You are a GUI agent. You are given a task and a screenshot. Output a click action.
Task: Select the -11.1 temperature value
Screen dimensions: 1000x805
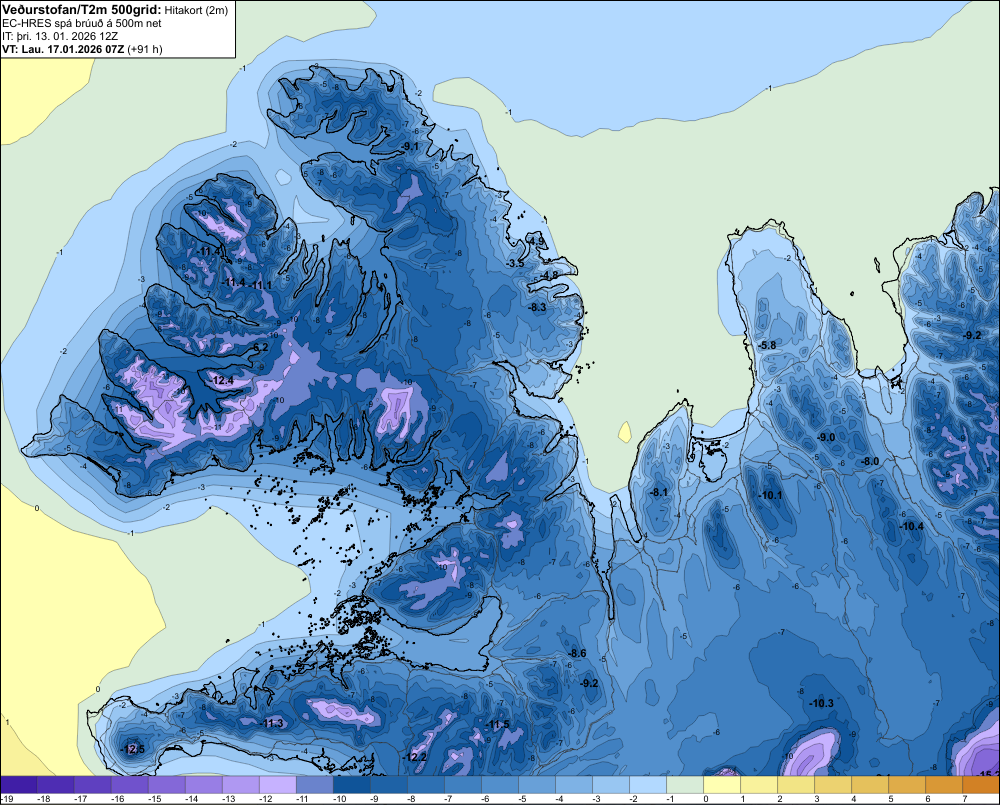[x=261, y=285]
